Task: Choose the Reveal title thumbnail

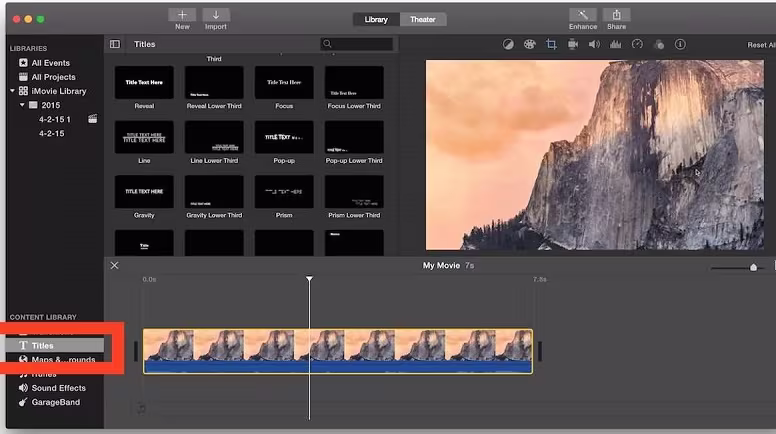Action: [144, 82]
